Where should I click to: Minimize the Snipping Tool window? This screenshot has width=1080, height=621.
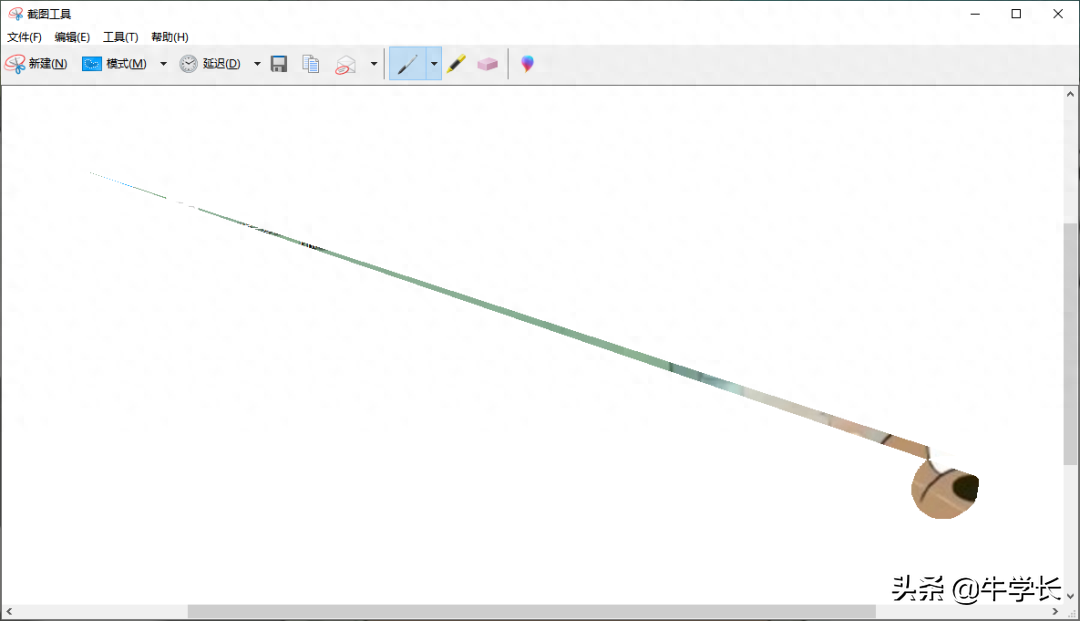coord(975,14)
